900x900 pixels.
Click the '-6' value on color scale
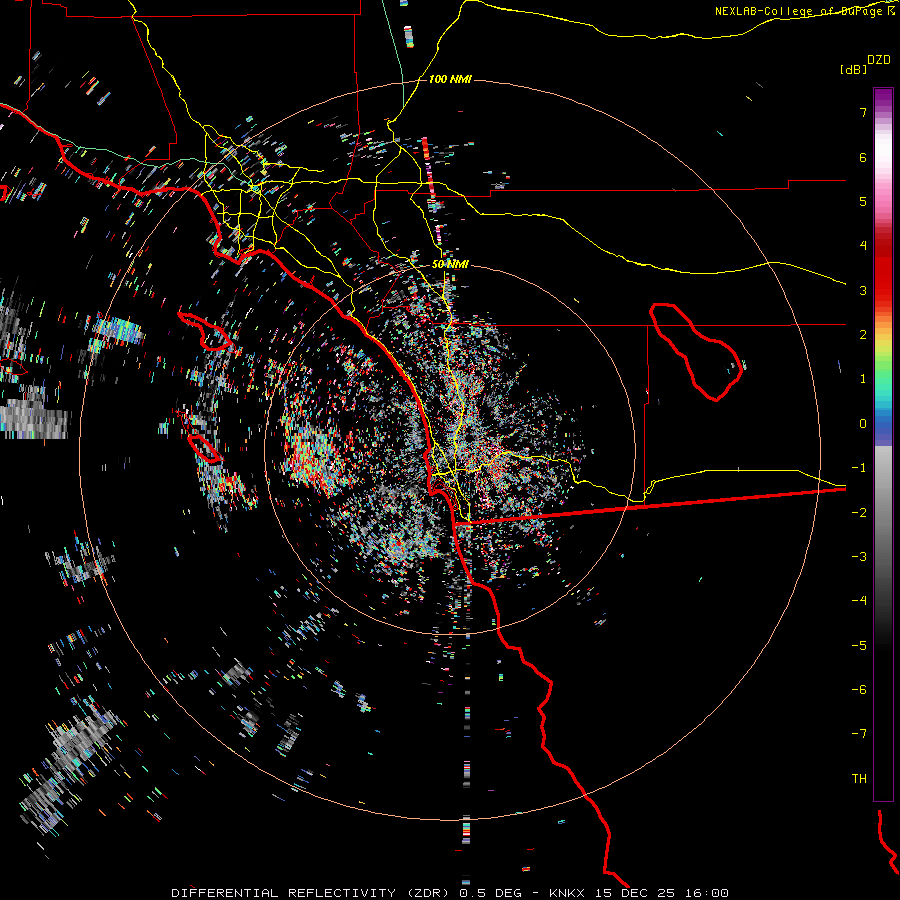click(859, 690)
